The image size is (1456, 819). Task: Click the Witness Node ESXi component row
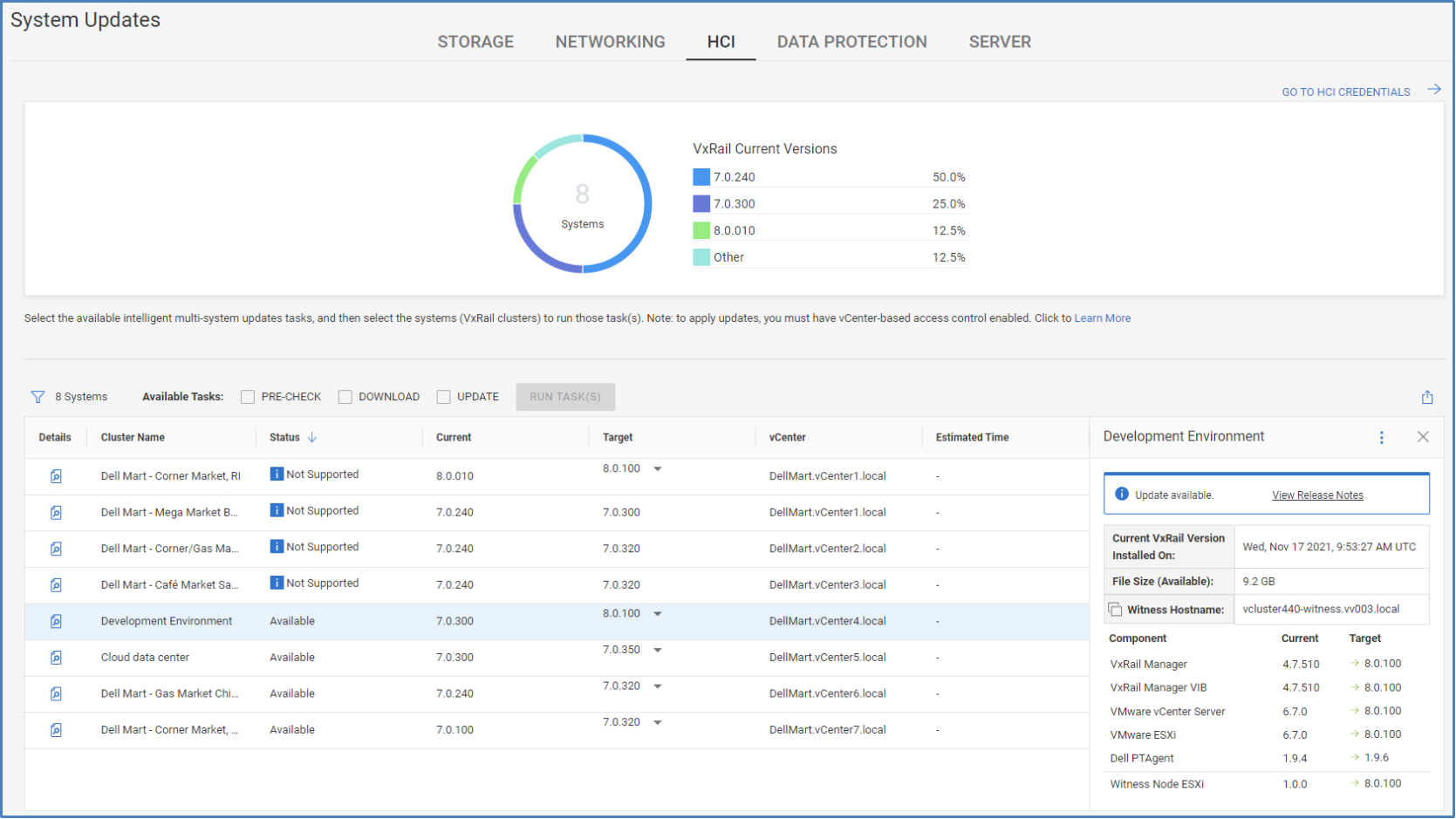point(1267,784)
